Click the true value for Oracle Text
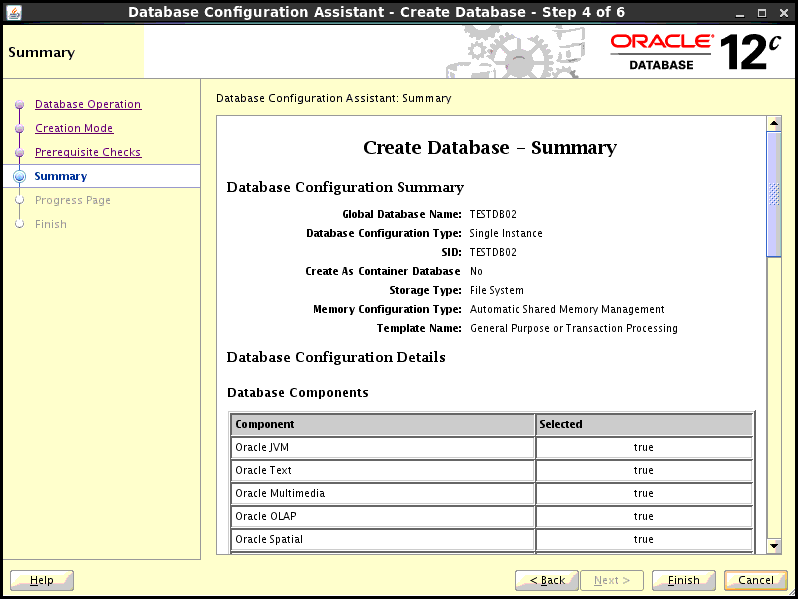This screenshot has width=798, height=599. (x=644, y=470)
